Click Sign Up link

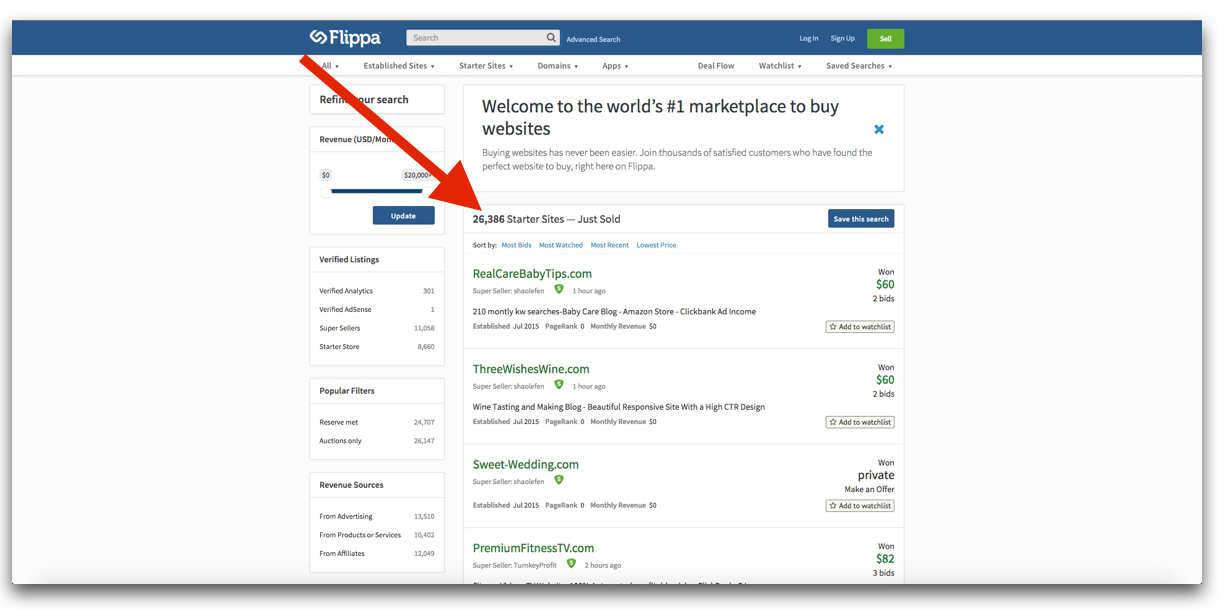click(x=842, y=38)
